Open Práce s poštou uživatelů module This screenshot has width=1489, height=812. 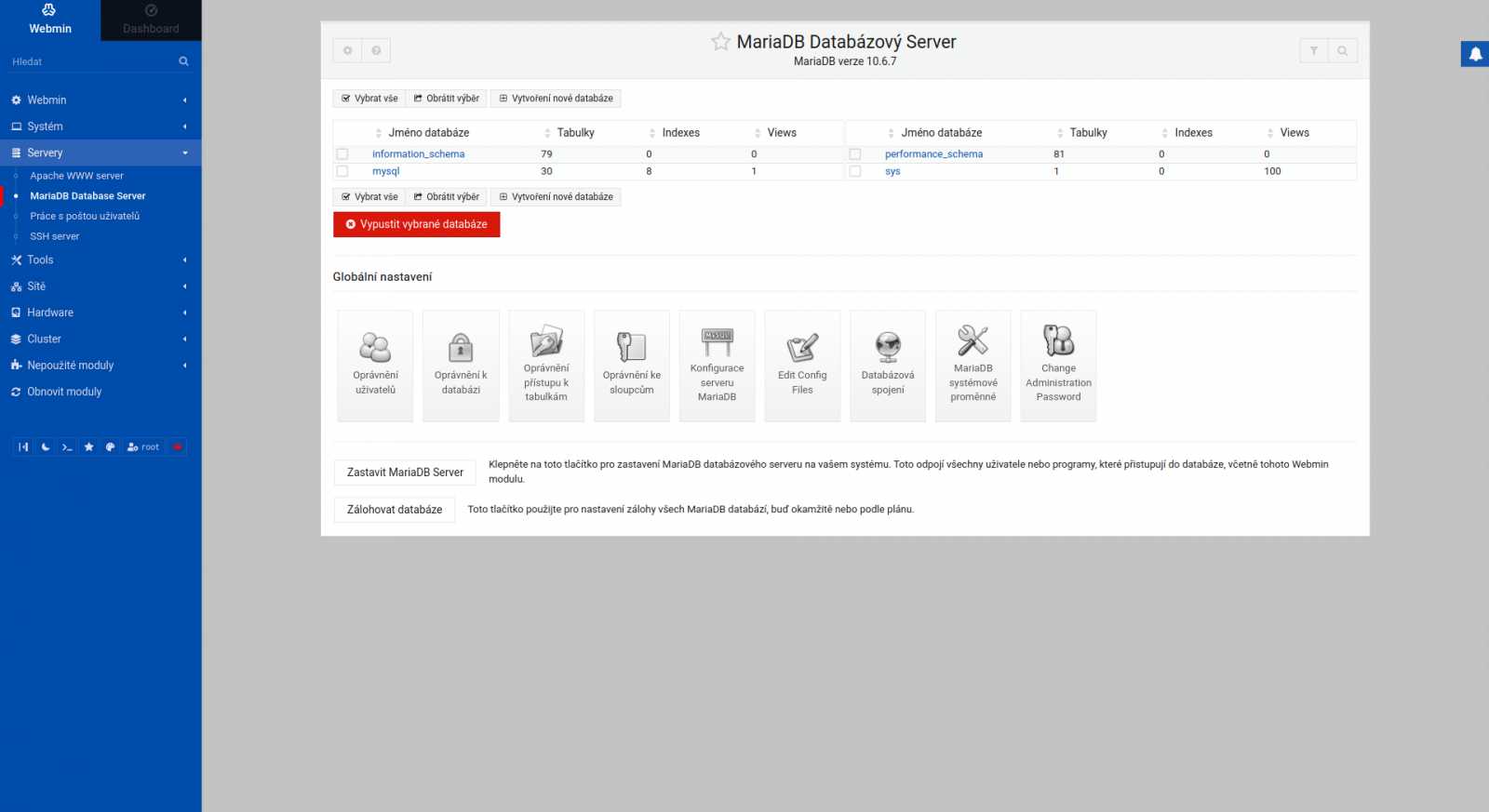(x=85, y=216)
